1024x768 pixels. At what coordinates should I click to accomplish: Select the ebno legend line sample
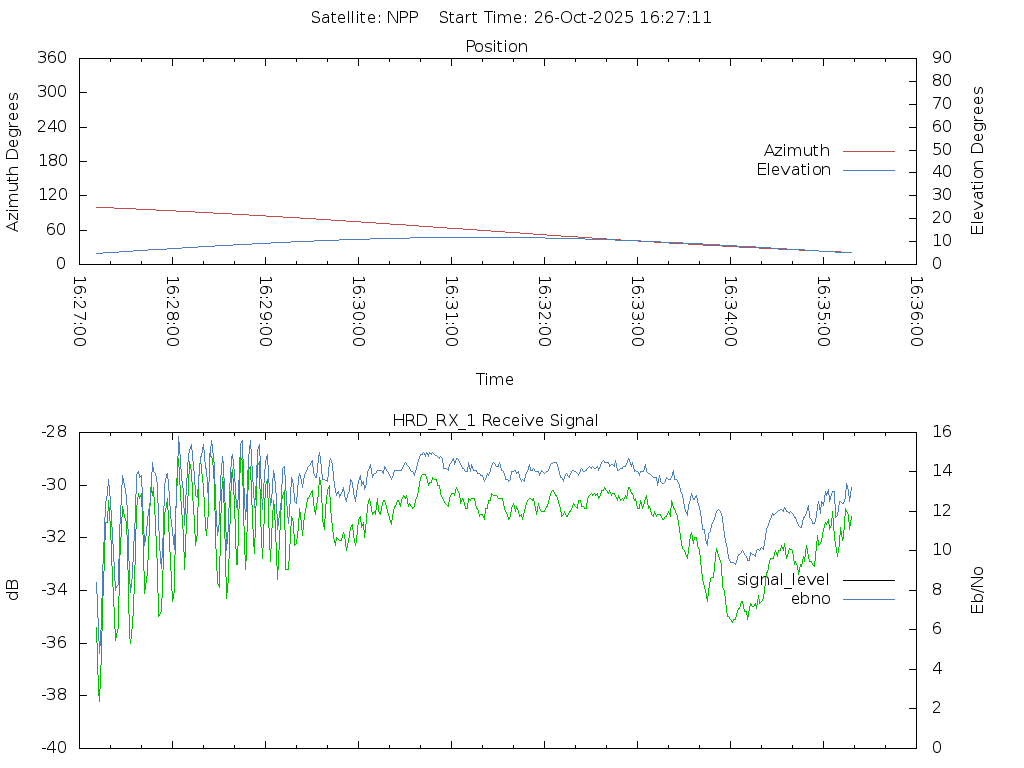click(x=868, y=599)
